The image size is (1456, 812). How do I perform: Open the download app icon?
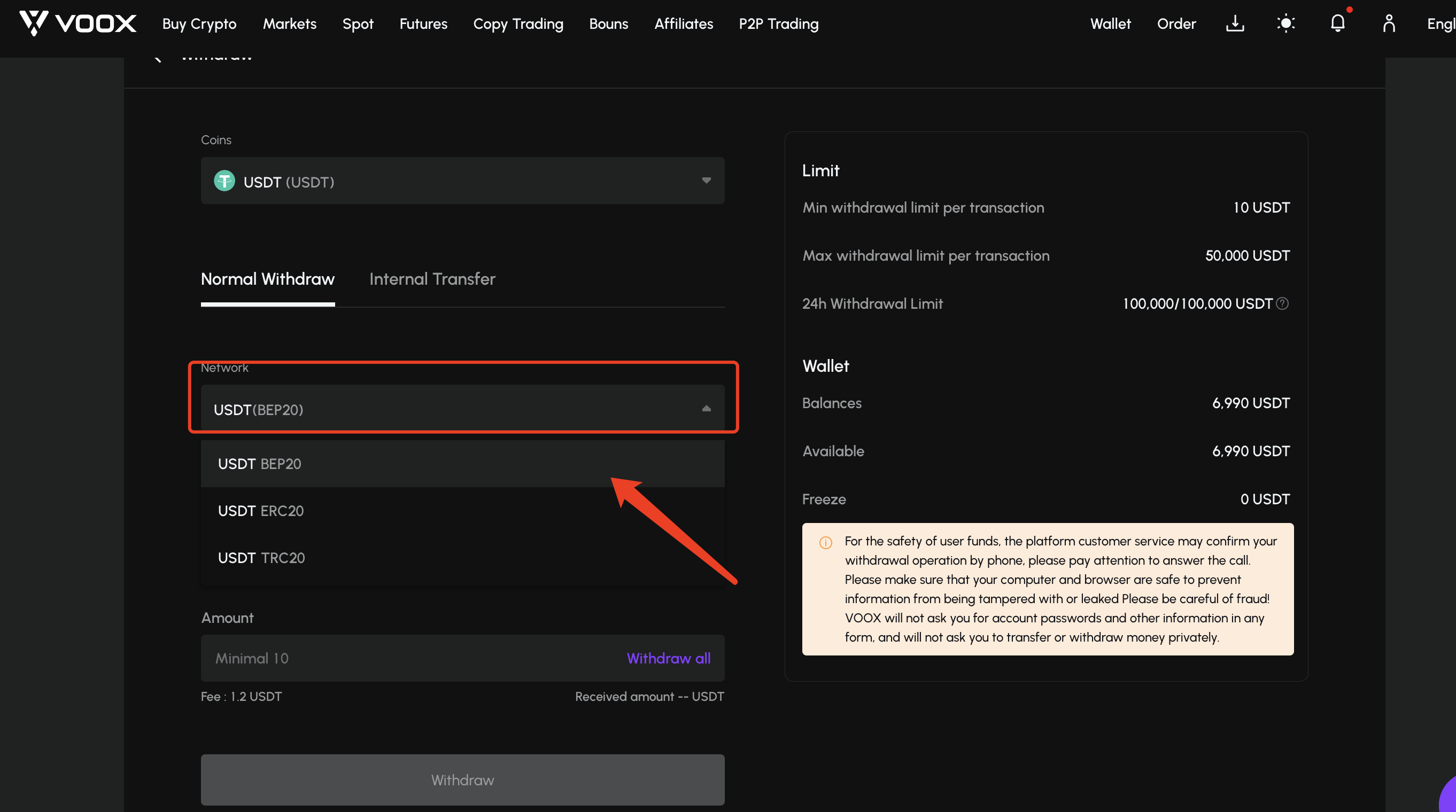(1235, 24)
